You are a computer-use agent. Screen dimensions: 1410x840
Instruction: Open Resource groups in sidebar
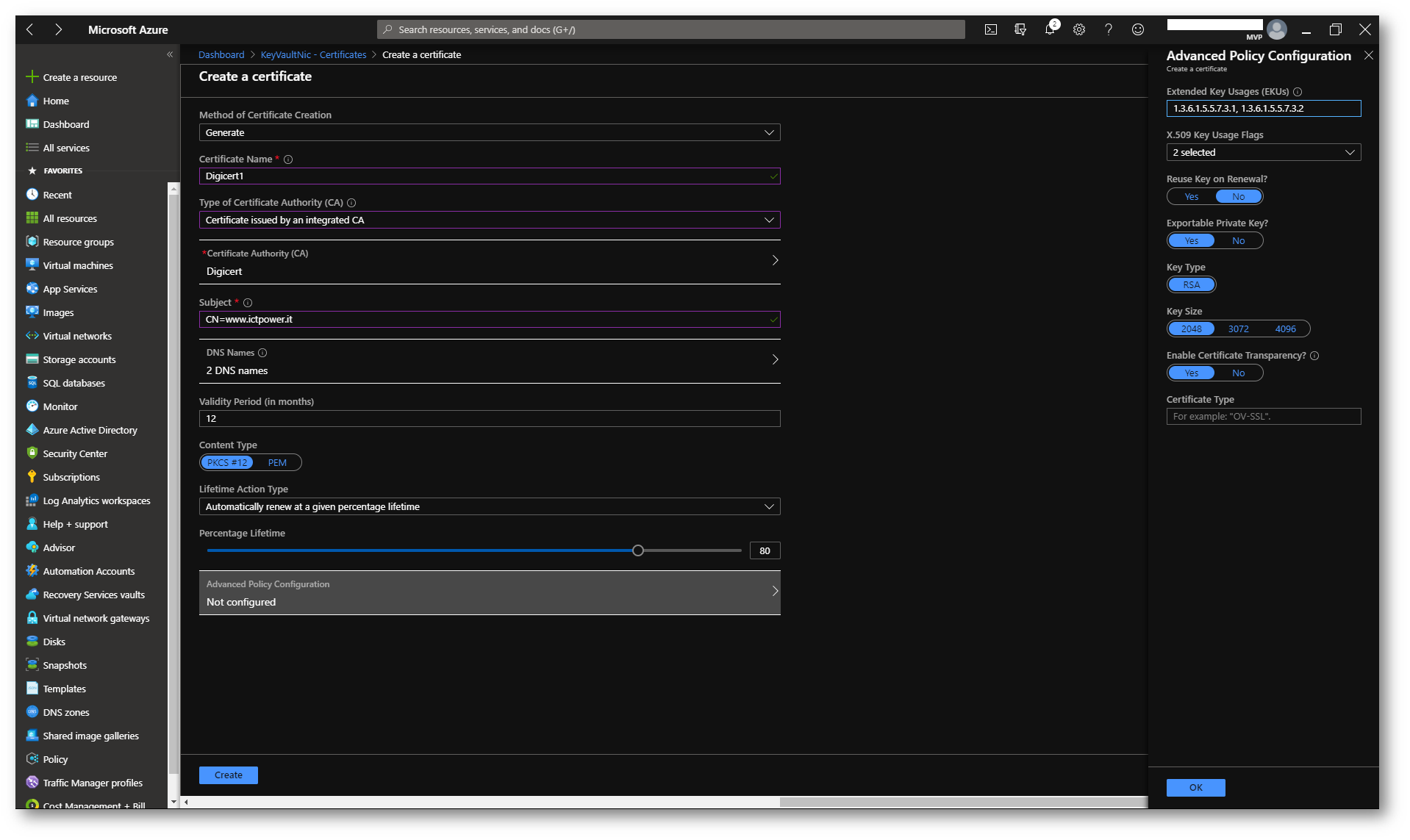click(78, 243)
